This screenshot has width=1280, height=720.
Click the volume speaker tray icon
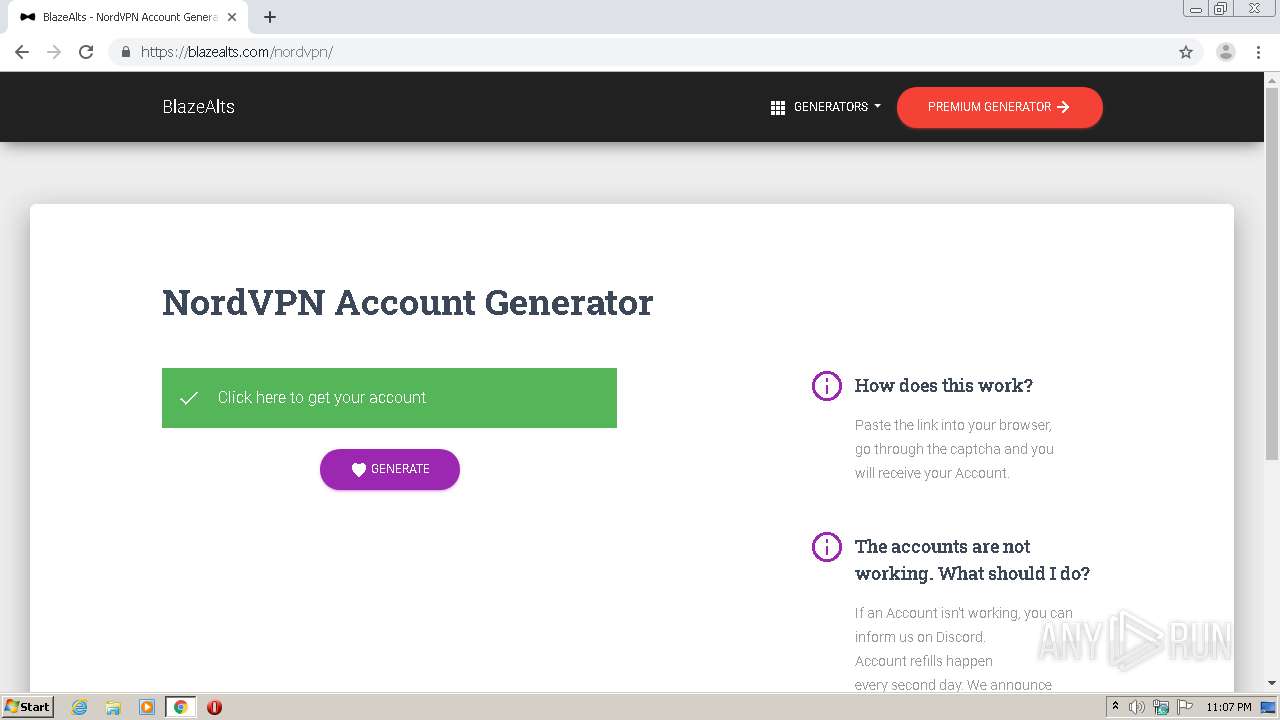[1137, 707]
